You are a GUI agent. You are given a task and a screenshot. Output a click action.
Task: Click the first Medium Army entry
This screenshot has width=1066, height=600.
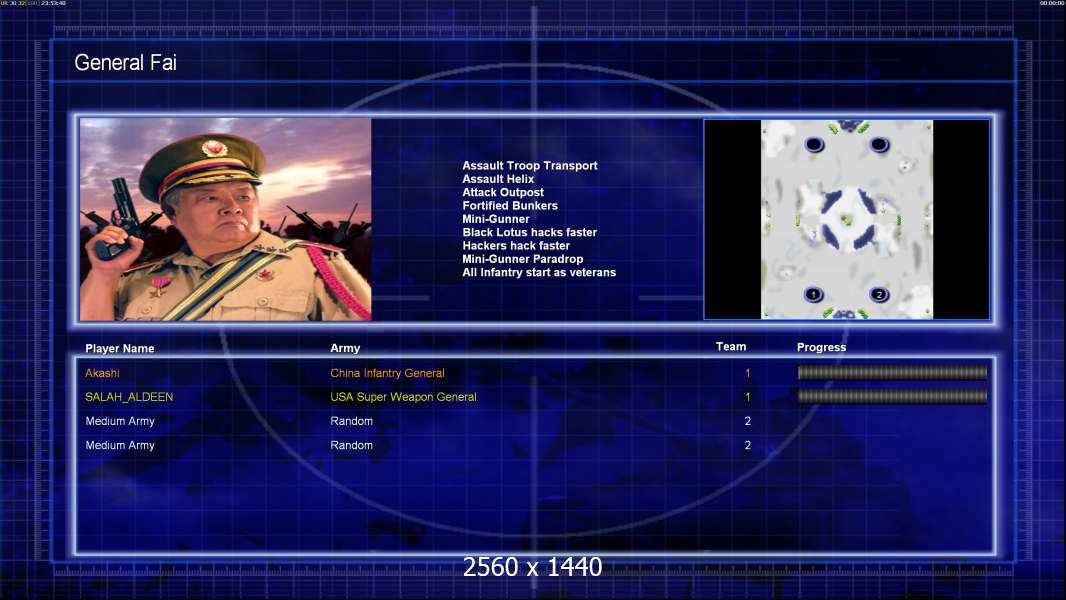(120, 421)
